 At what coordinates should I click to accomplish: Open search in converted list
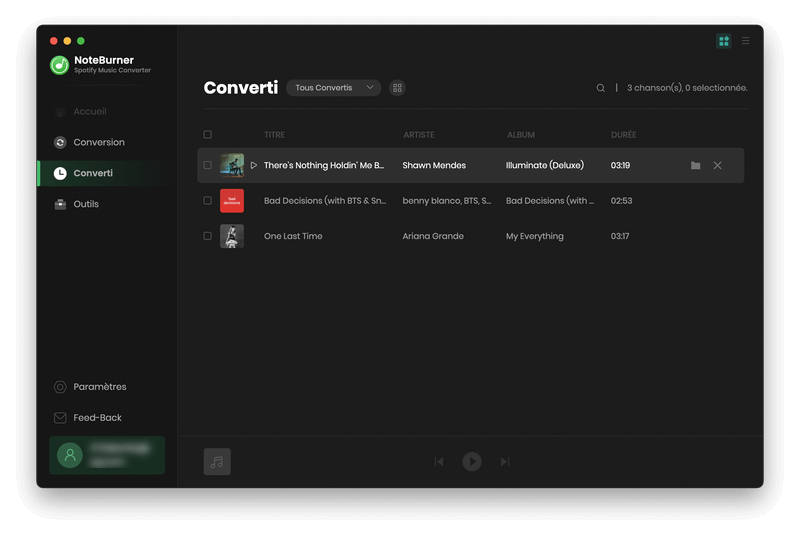pos(601,88)
